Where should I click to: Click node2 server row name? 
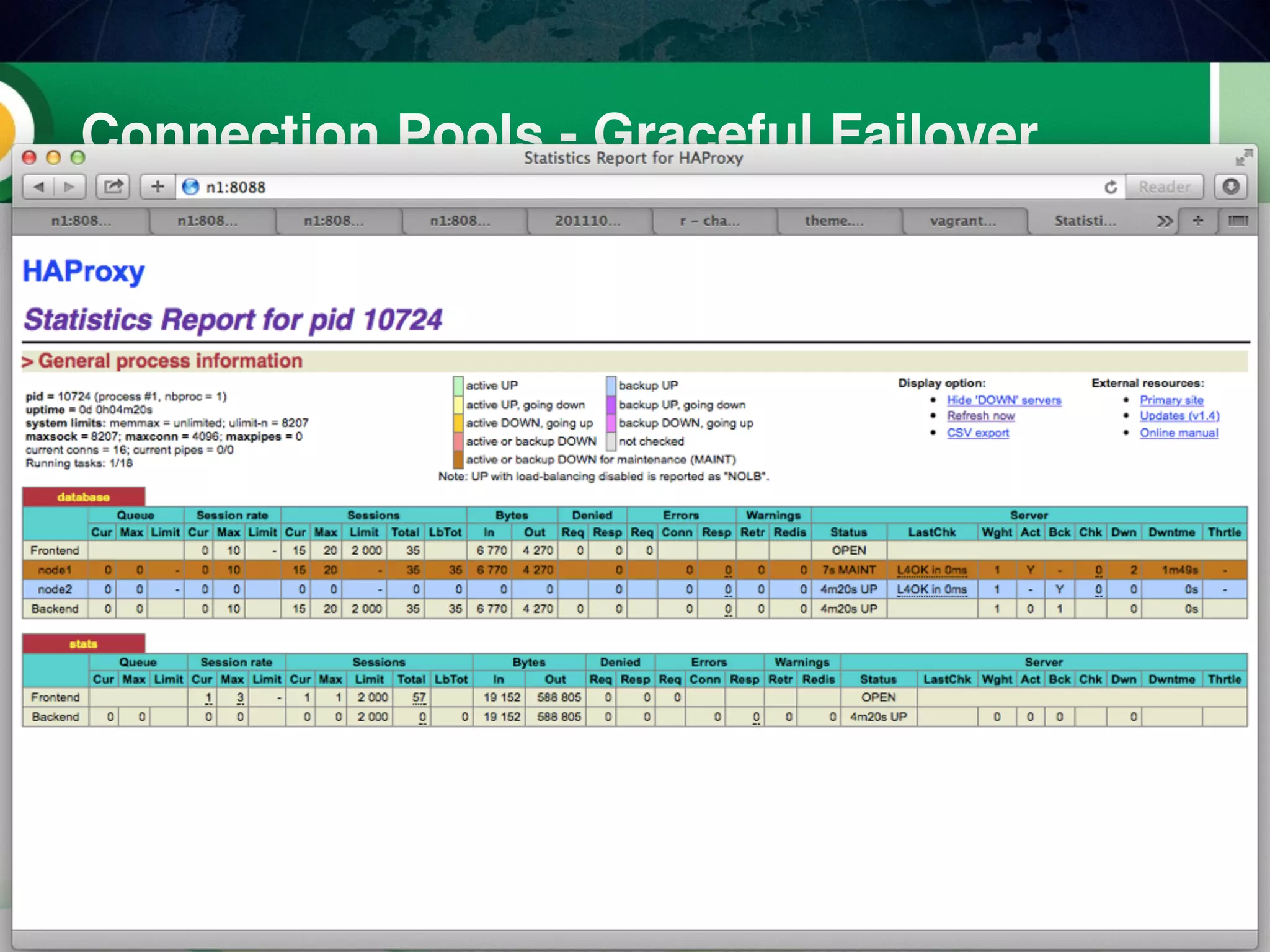click(x=55, y=589)
